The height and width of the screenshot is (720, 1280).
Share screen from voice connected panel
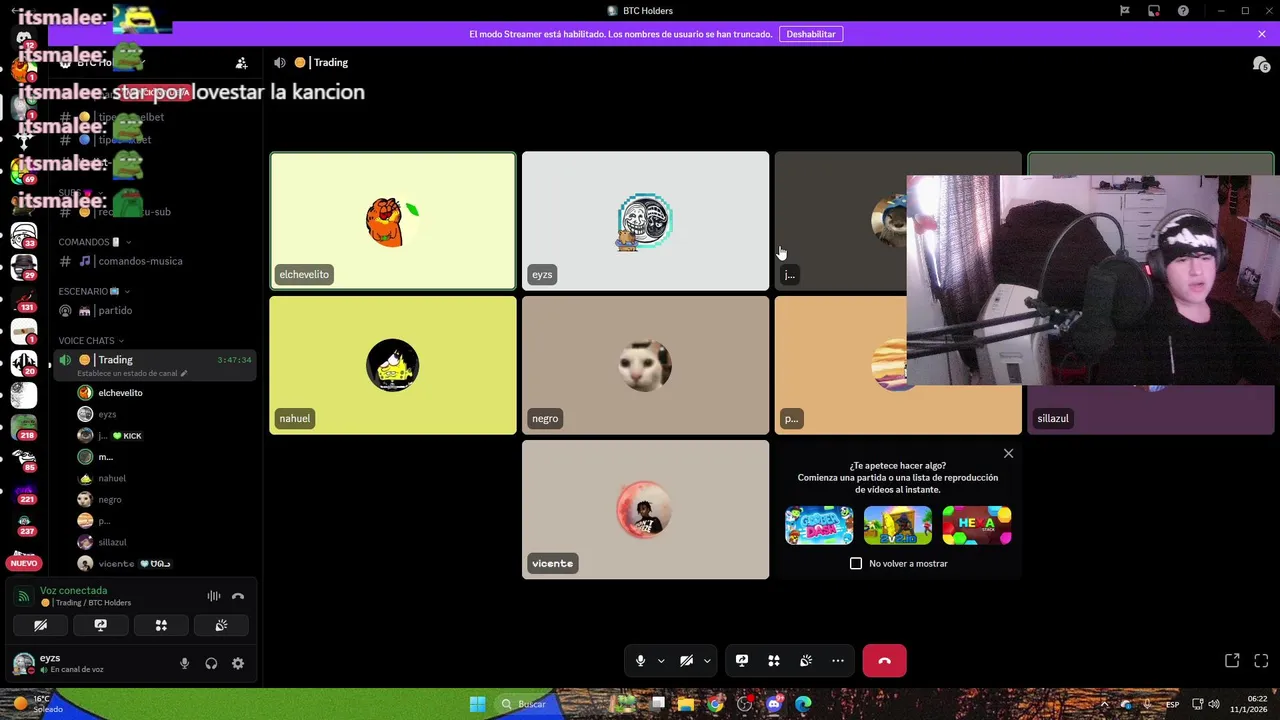101,625
